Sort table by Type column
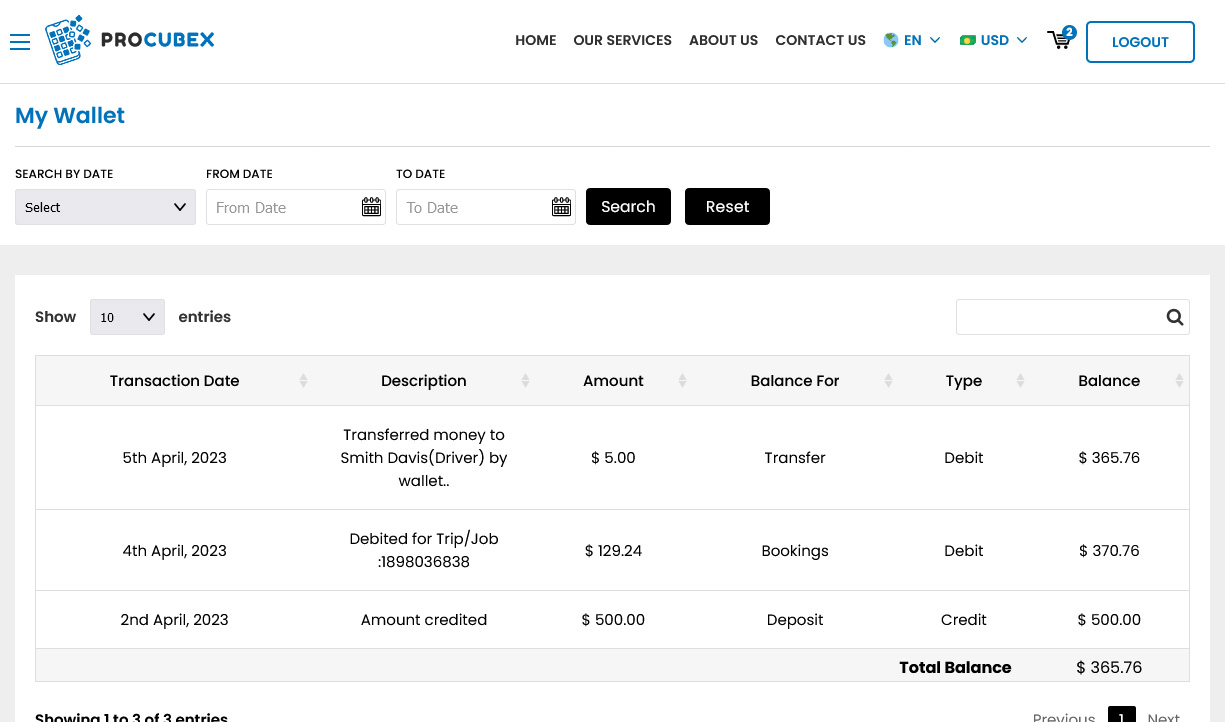The width and height of the screenshot is (1225, 722). [x=964, y=381]
